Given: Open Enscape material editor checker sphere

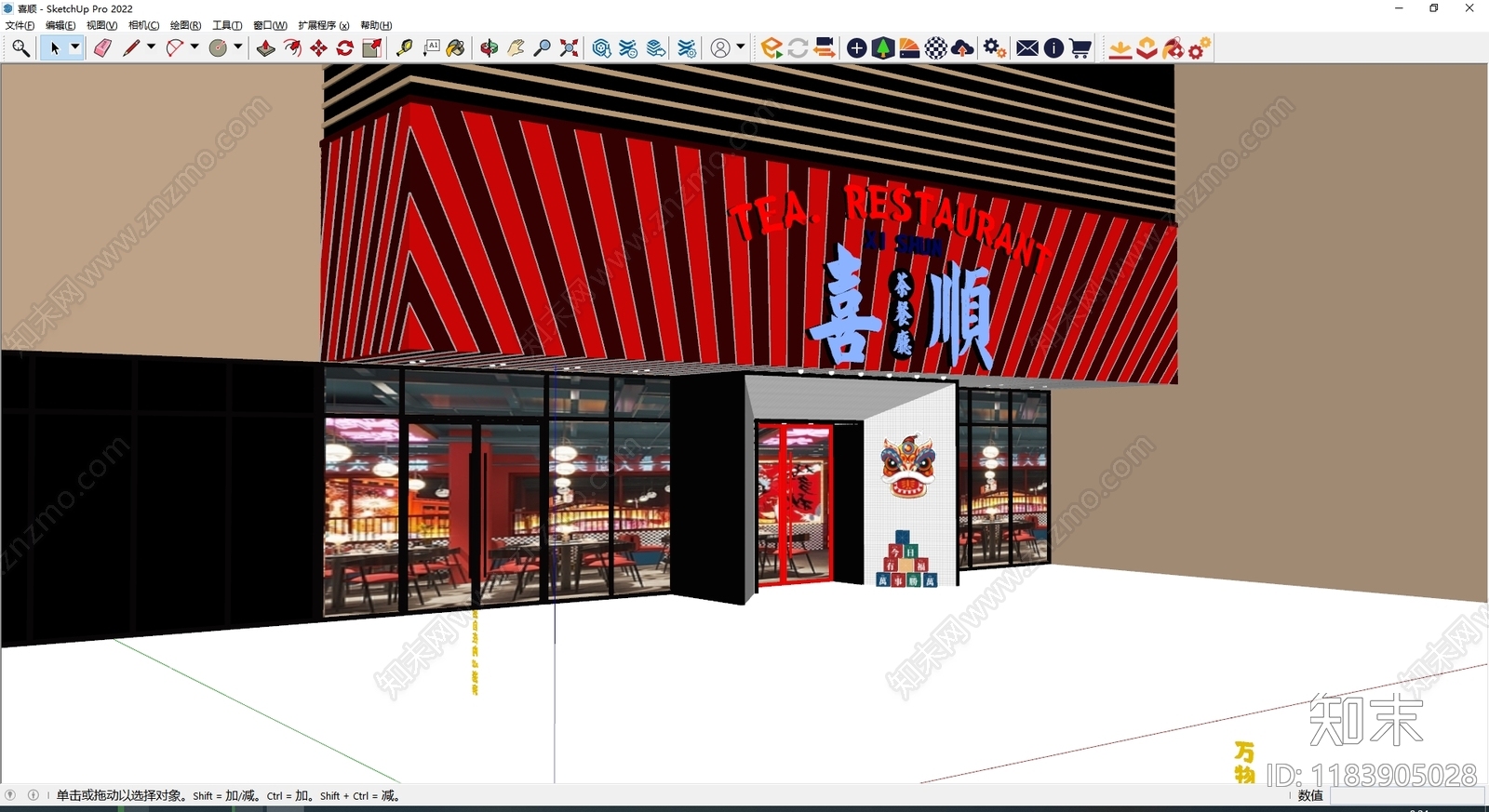Looking at the screenshot, I should coord(936,48).
